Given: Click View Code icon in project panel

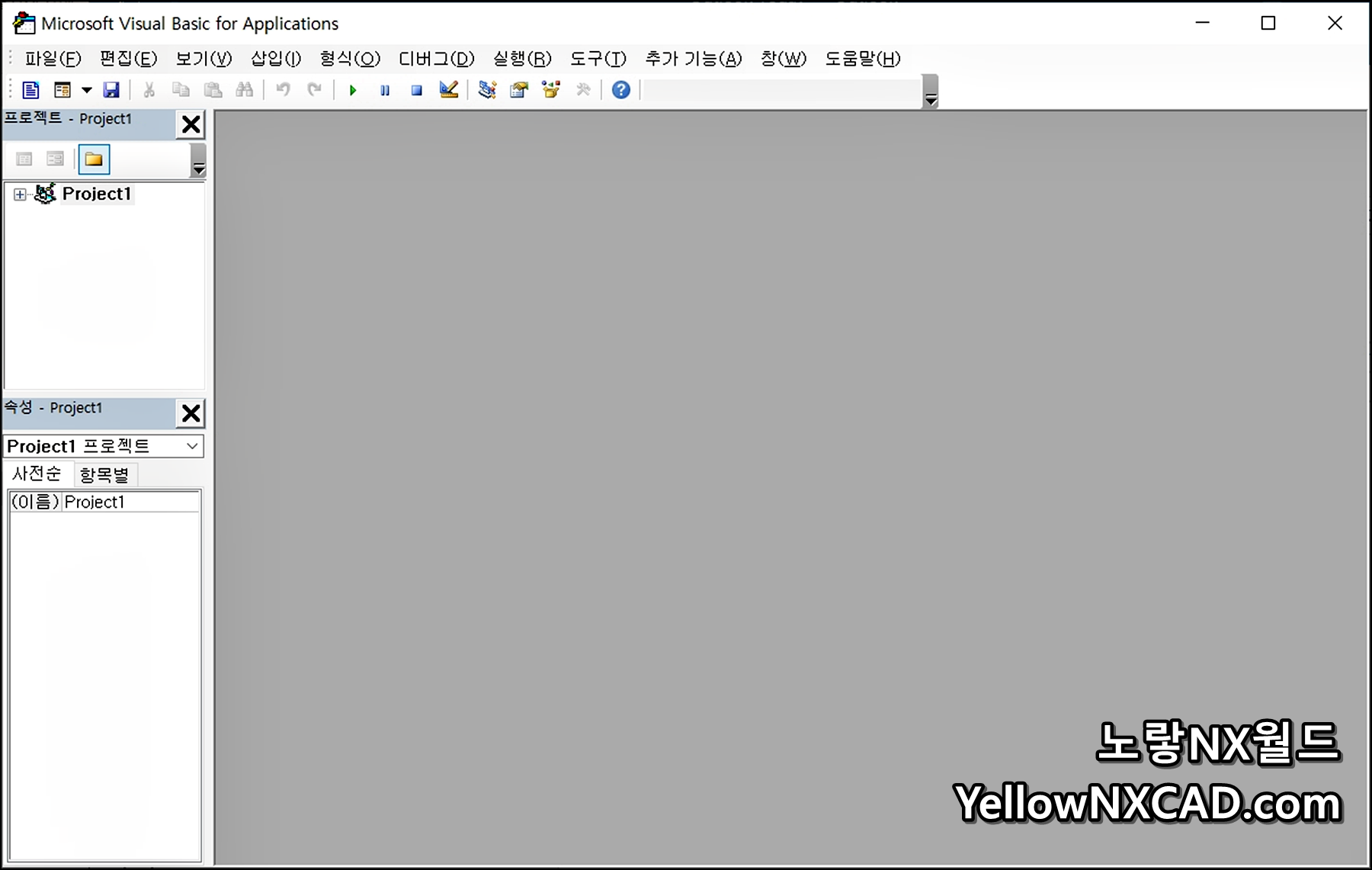Looking at the screenshot, I should pos(24,159).
